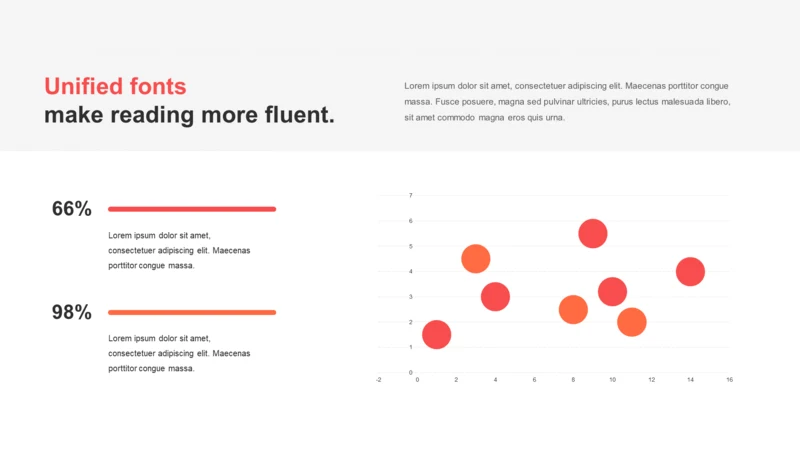Select description text under the 66% bar
Viewport: 800px width, 450px height.
179,251
